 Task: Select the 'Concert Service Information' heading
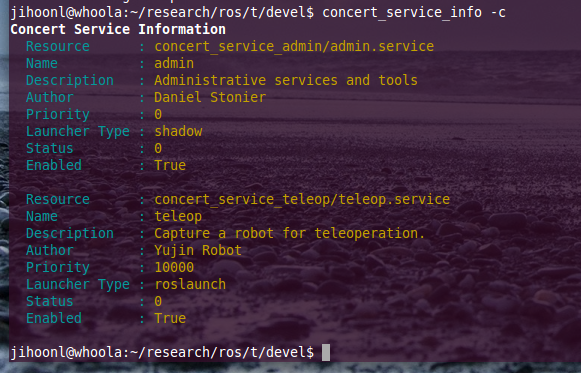[x=118, y=29]
